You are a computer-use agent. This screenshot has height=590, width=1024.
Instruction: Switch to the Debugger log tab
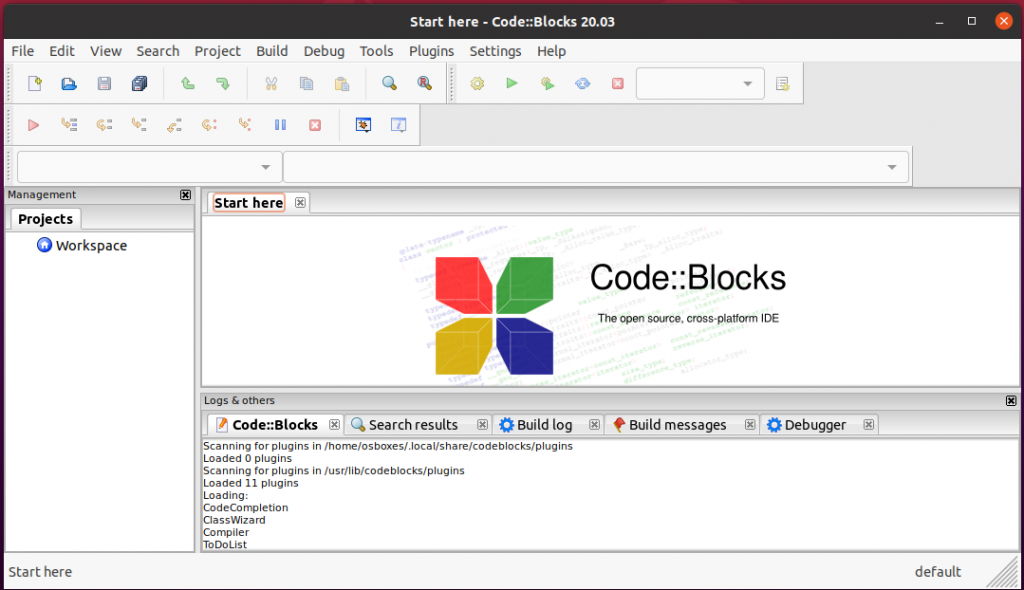815,425
